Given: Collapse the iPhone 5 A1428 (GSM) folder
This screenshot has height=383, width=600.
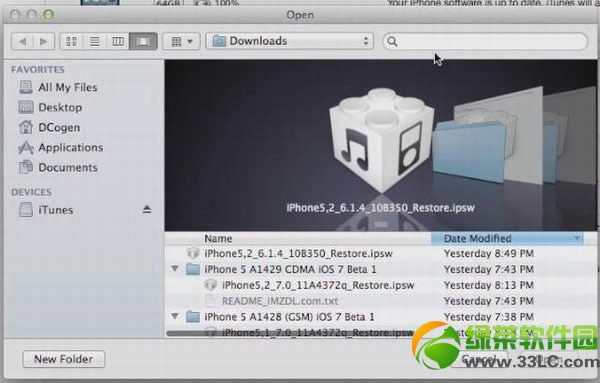Looking at the screenshot, I should point(175,316).
